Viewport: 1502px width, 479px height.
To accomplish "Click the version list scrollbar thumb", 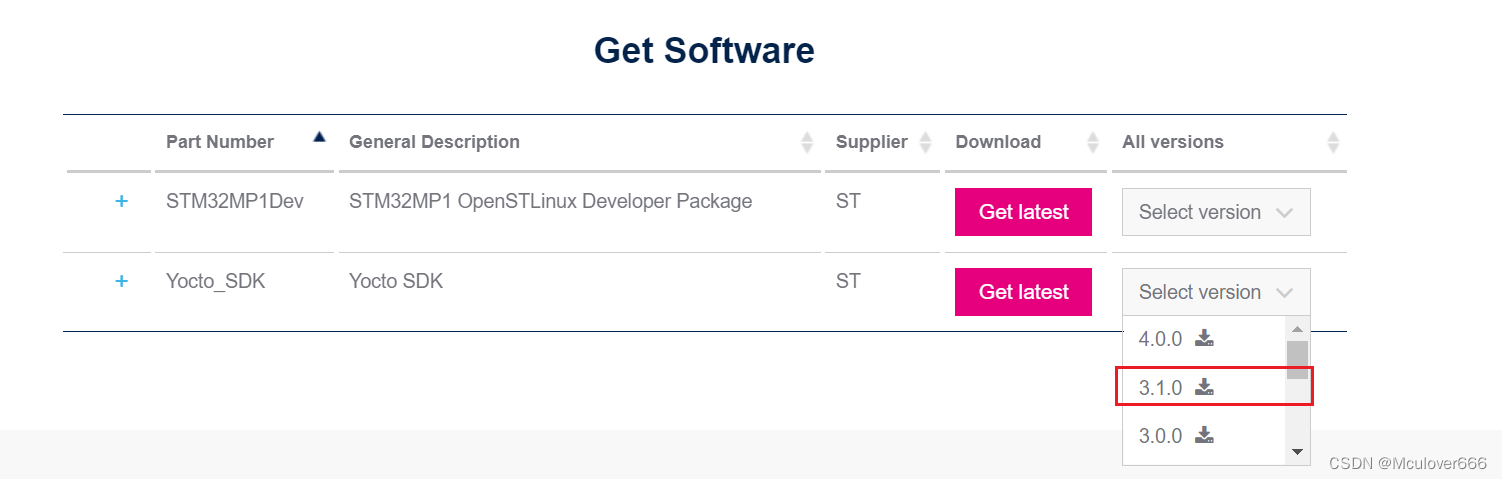I will tap(1297, 359).
